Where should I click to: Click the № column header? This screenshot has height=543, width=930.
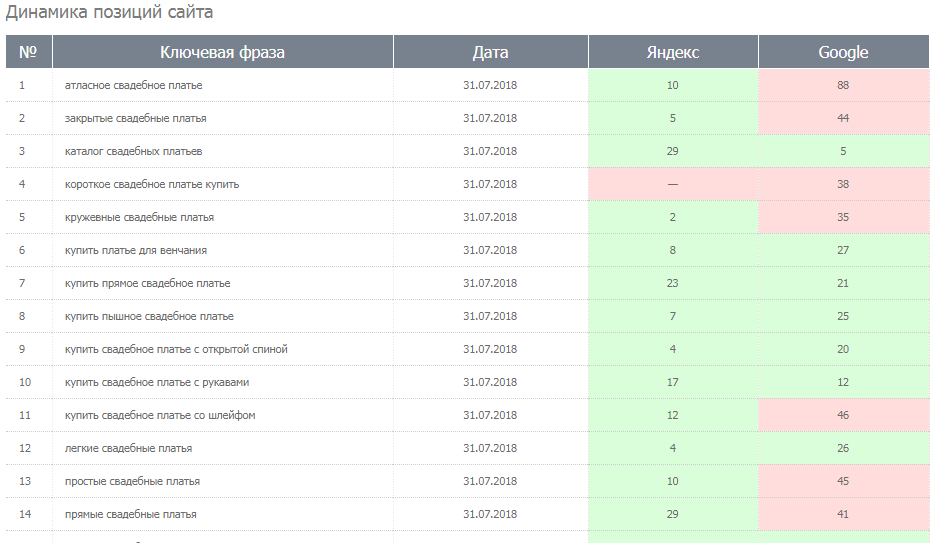pyautogui.click(x=28, y=52)
